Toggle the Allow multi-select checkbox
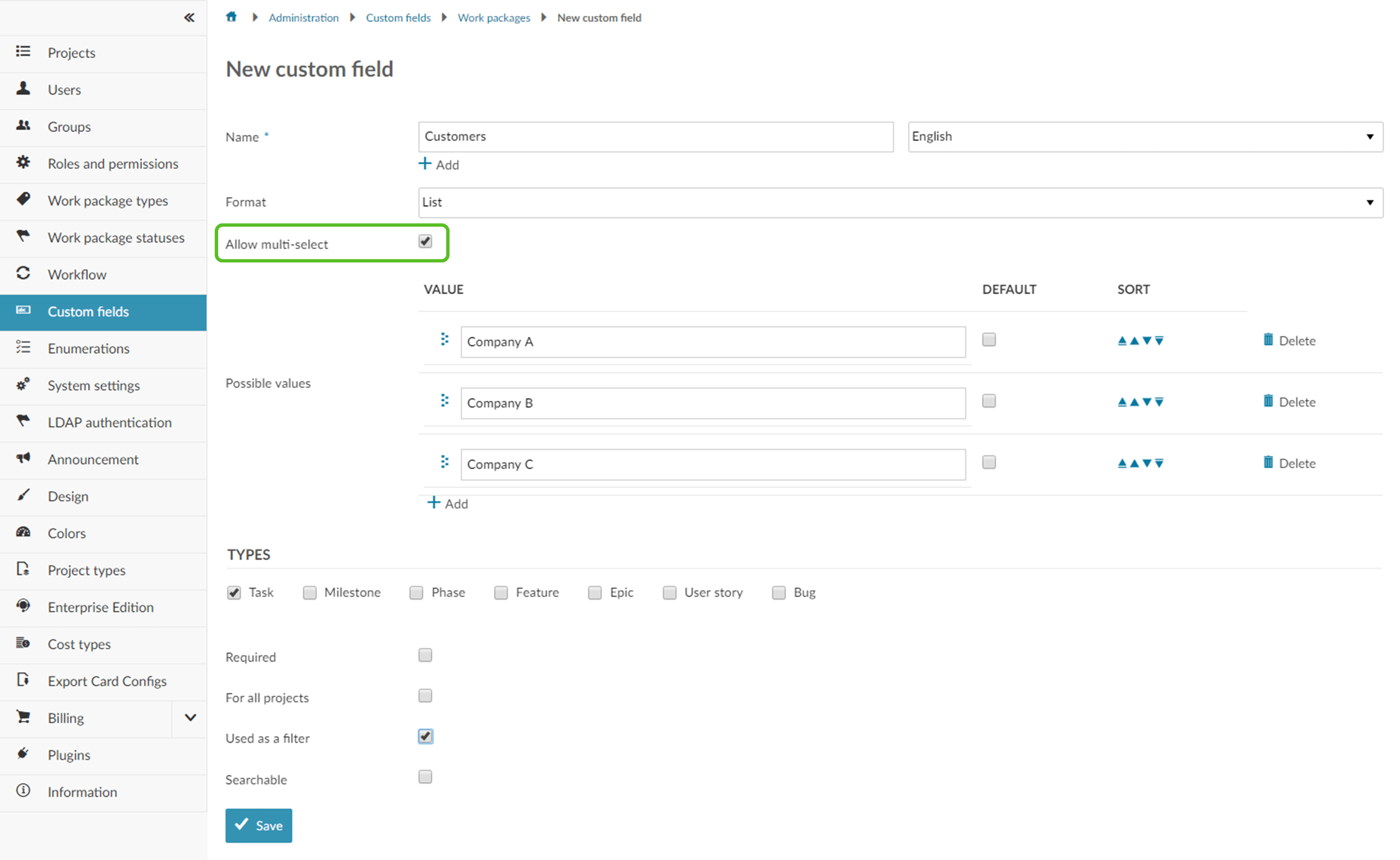The width and height of the screenshot is (1400, 860). click(x=425, y=242)
